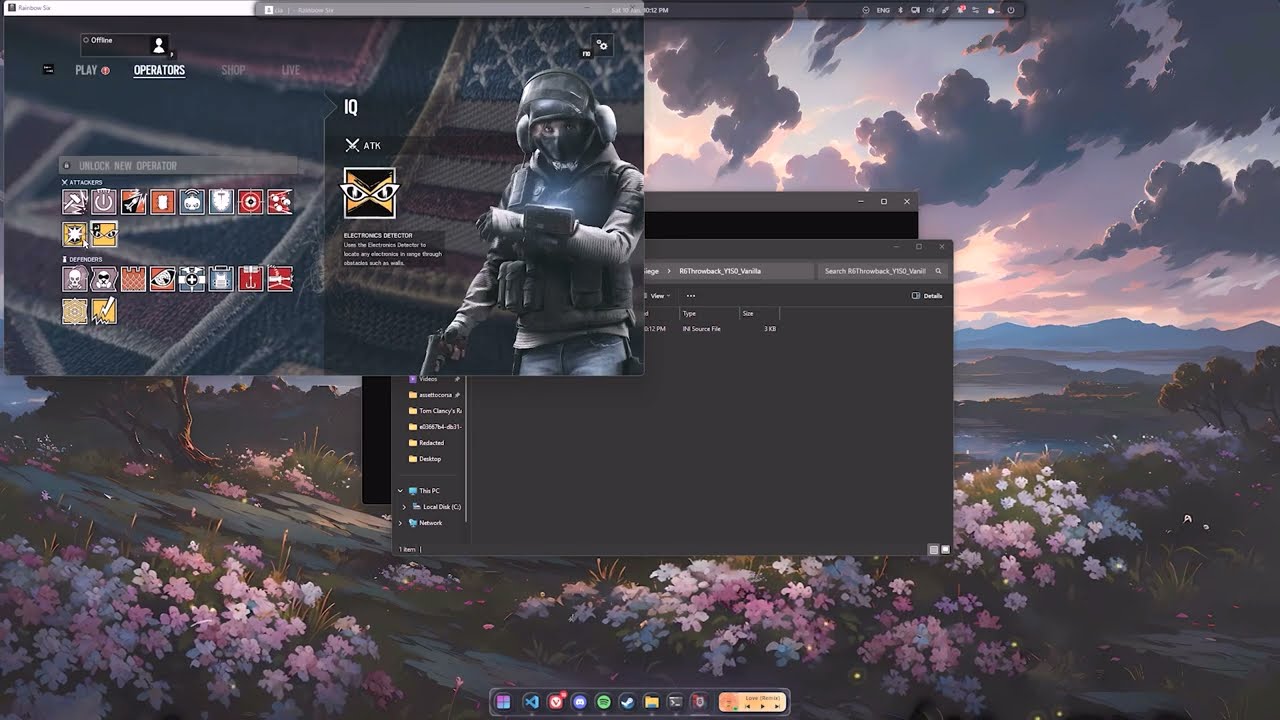Select the Castle barricade defender icon
Screen dimensions: 1280x720
click(133, 279)
